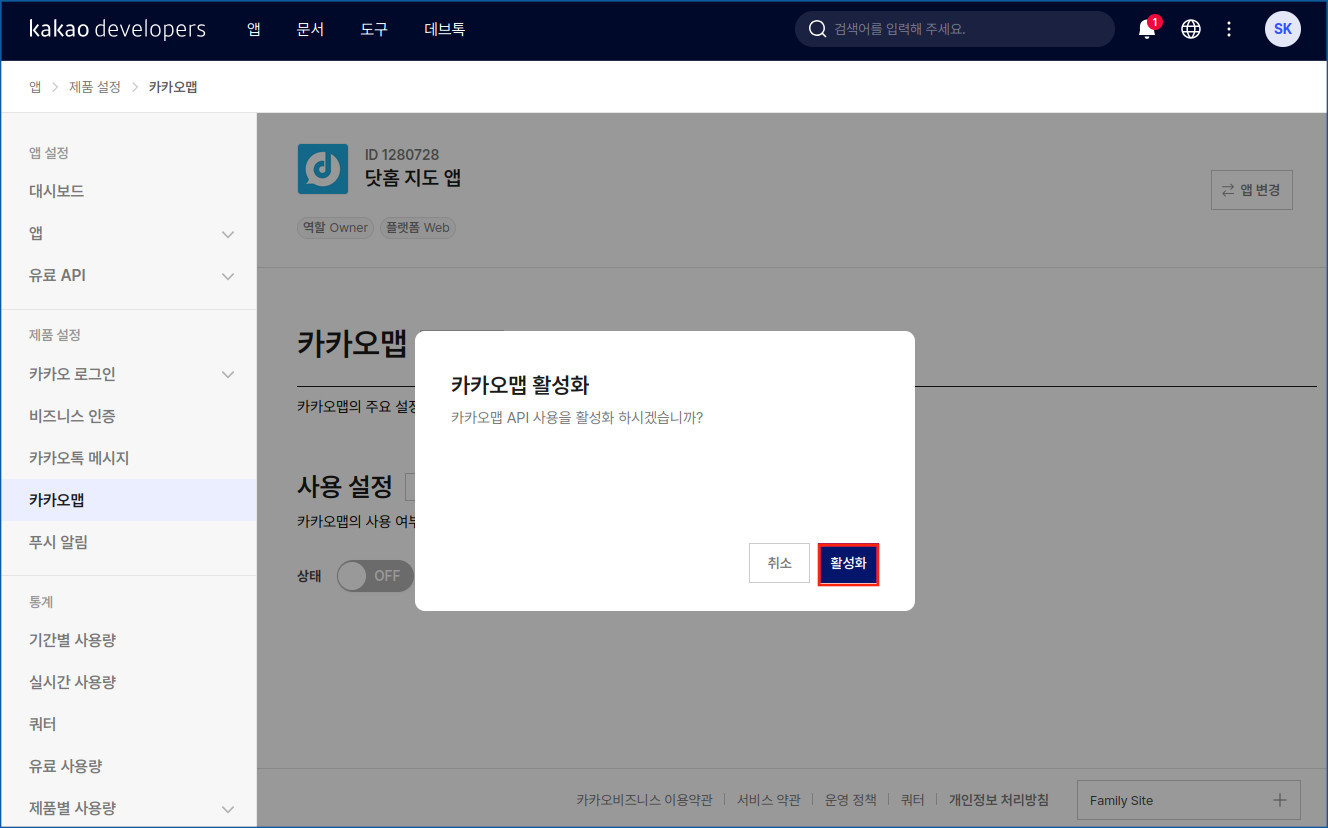Open the 데브톡 top menu
The width and height of the screenshot is (1328, 828).
pyautogui.click(x=444, y=29)
